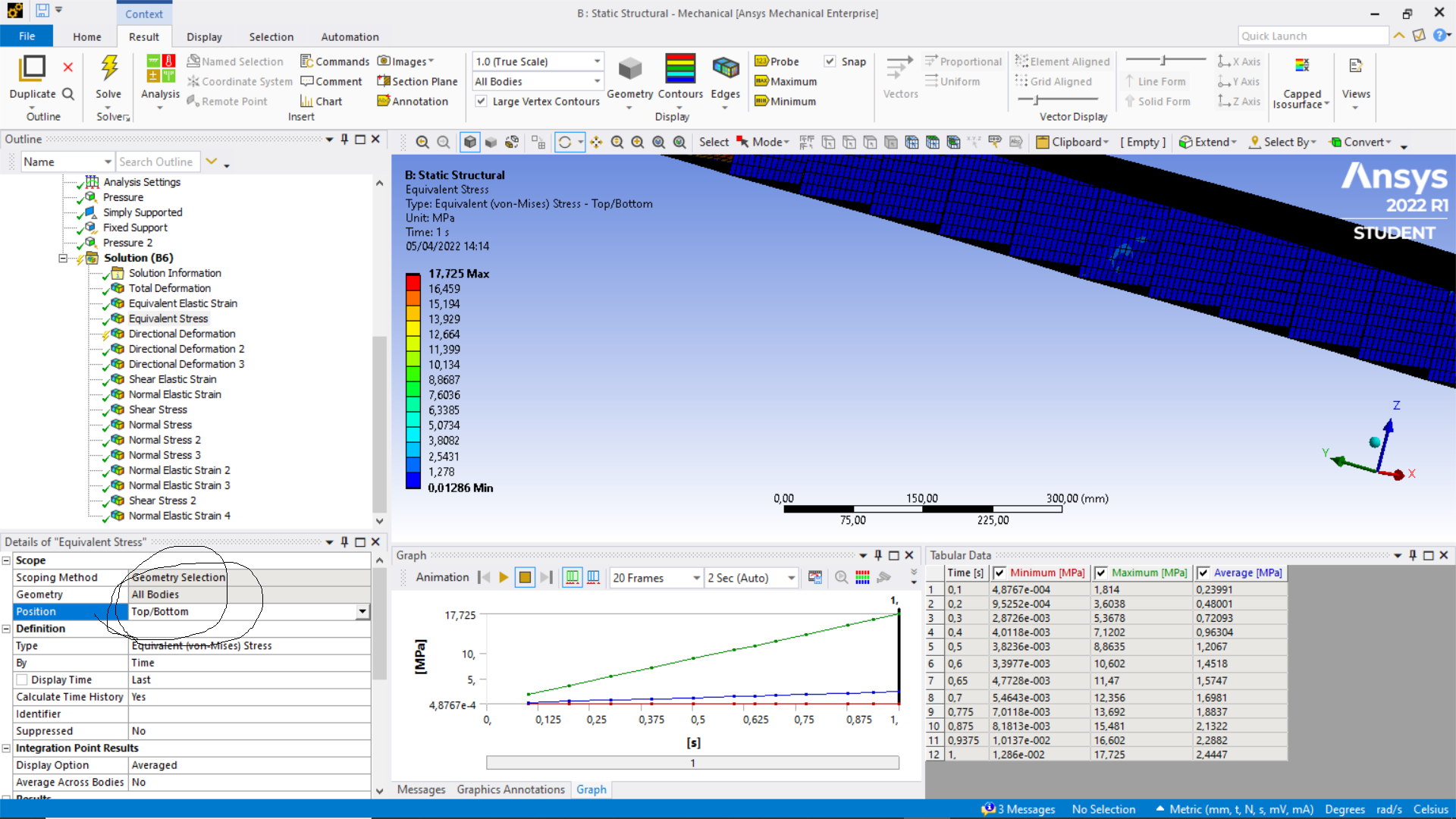Screen dimensions: 1456x819
Task: Toggle the Minimum [MPa] column checkbox
Action: click(x=999, y=573)
